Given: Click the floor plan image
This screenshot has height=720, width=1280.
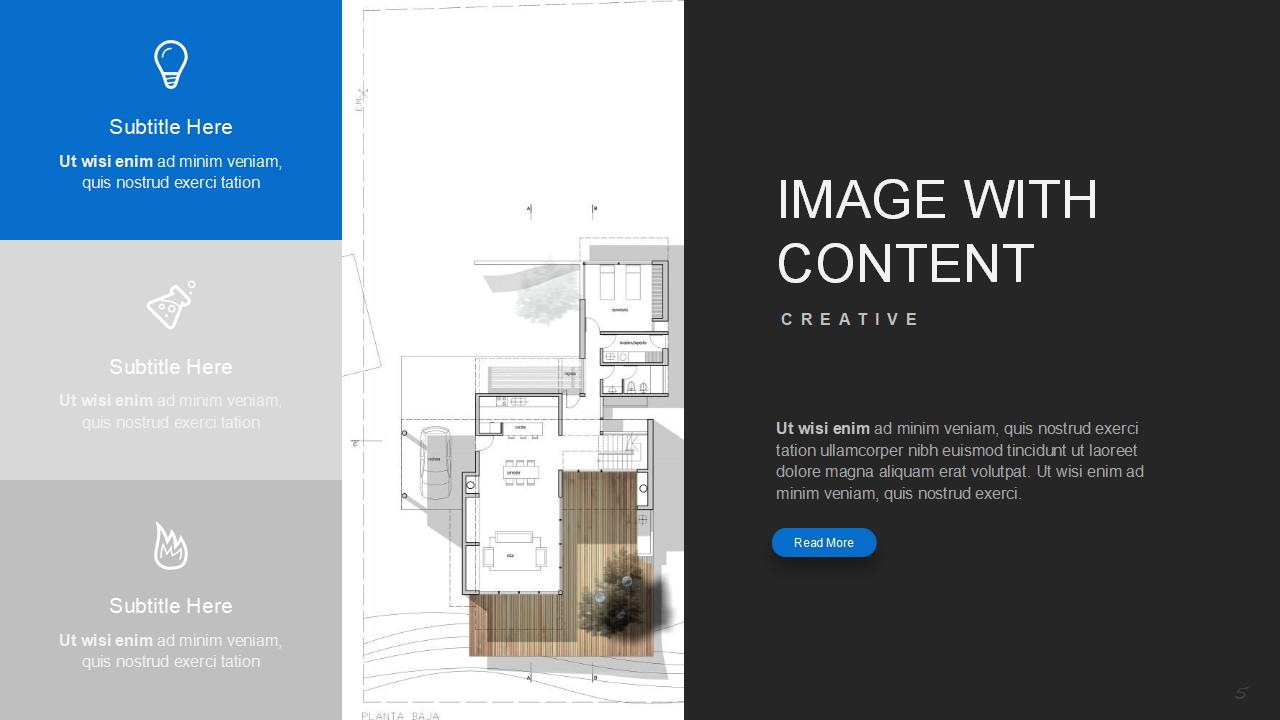Looking at the screenshot, I should point(513,360).
